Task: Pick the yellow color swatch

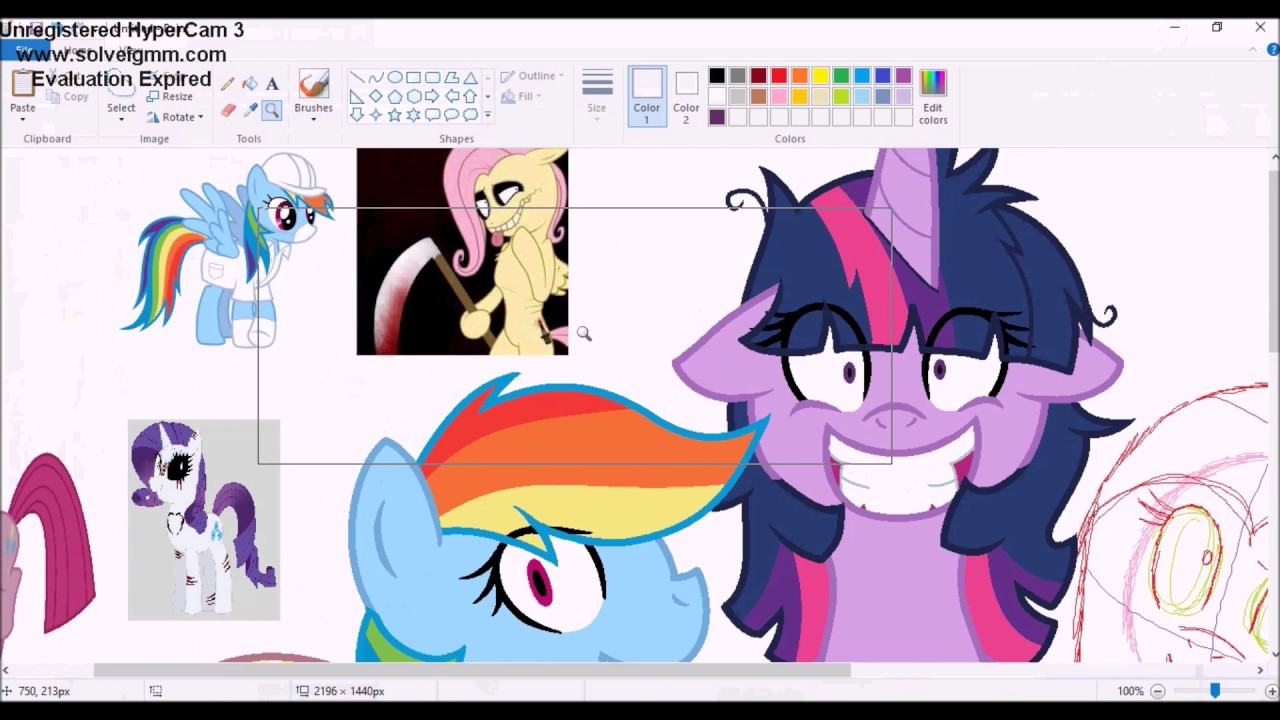Action: (x=821, y=76)
